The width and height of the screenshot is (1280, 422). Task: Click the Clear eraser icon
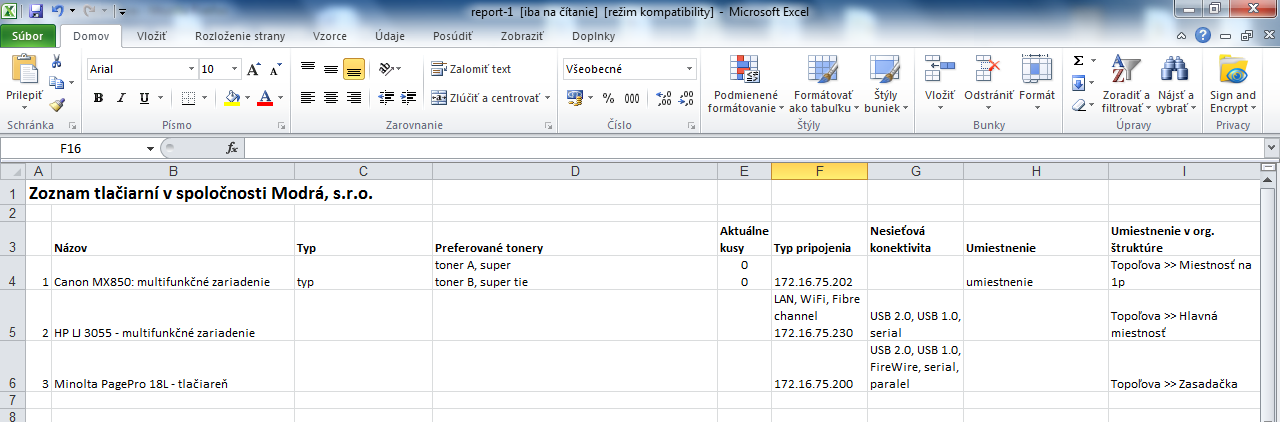[1078, 104]
